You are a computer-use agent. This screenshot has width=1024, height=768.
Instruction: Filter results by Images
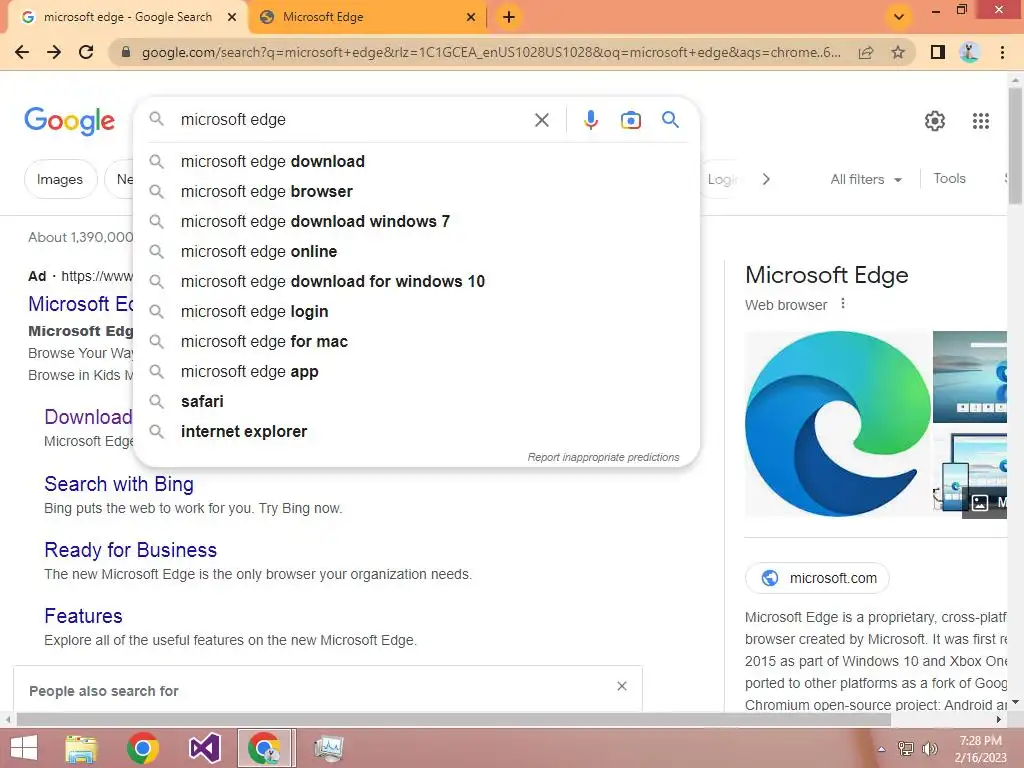[60, 179]
